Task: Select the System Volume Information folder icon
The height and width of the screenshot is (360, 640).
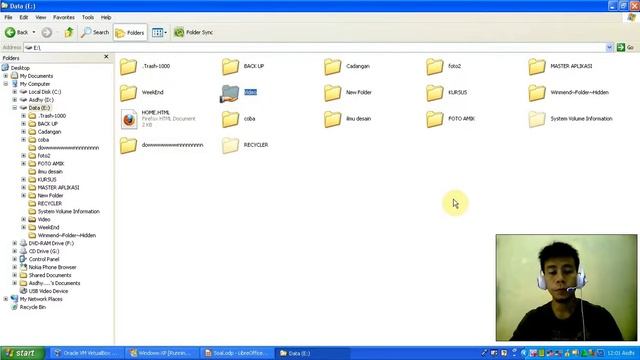Action: [536, 119]
